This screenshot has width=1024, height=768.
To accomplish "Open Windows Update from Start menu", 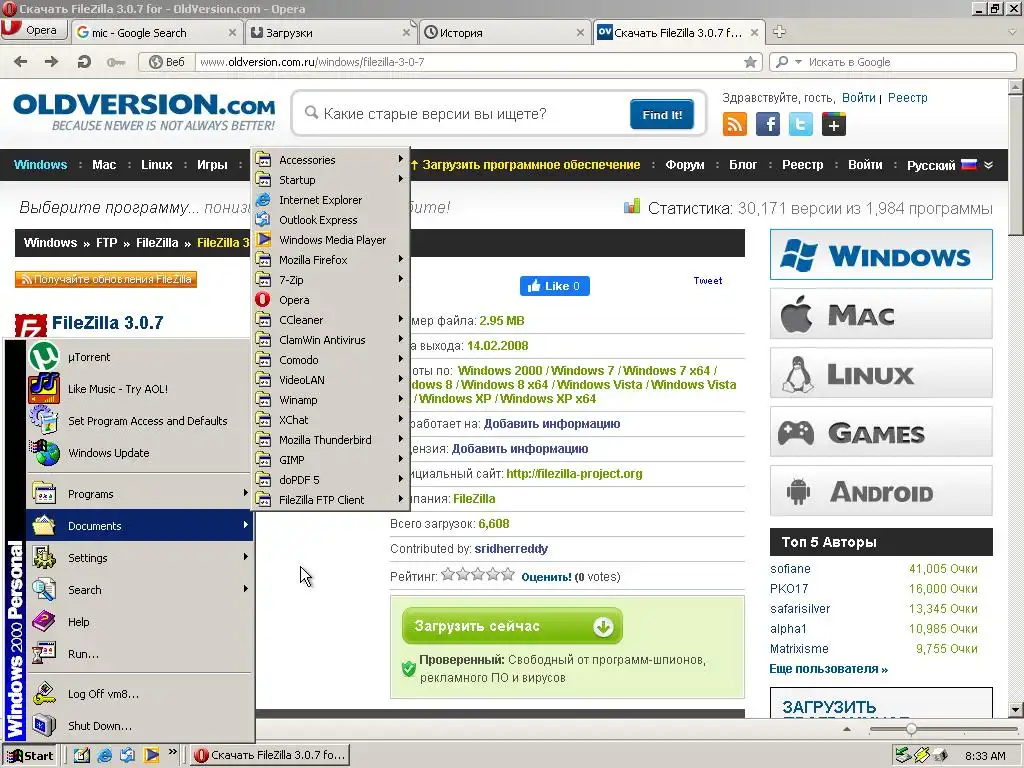I will click(x=140, y=453).
